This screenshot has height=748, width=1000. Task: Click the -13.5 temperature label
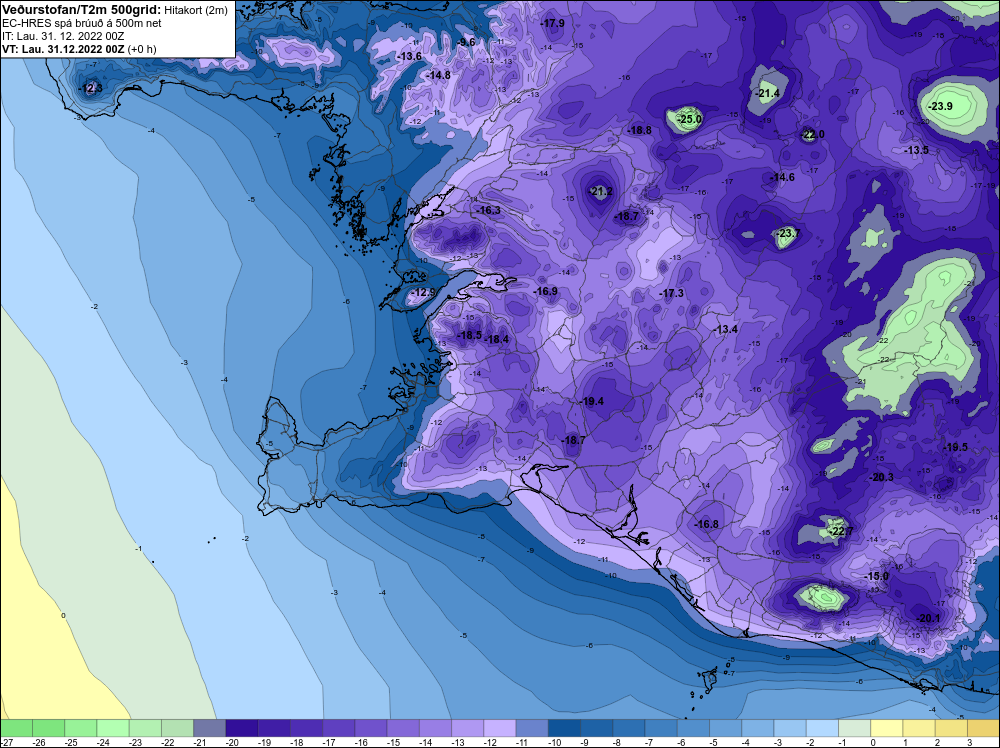(x=916, y=150)
